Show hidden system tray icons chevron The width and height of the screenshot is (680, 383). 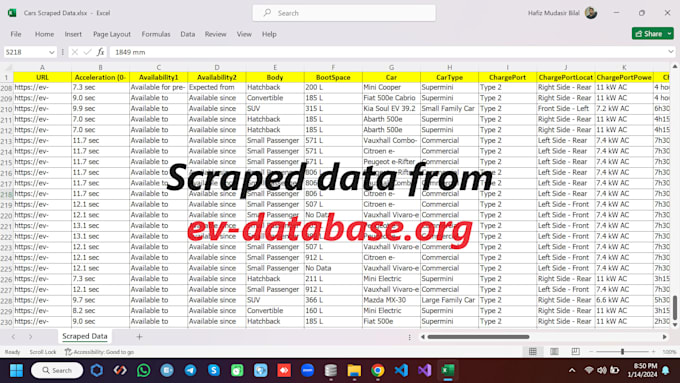coord(572,370)
